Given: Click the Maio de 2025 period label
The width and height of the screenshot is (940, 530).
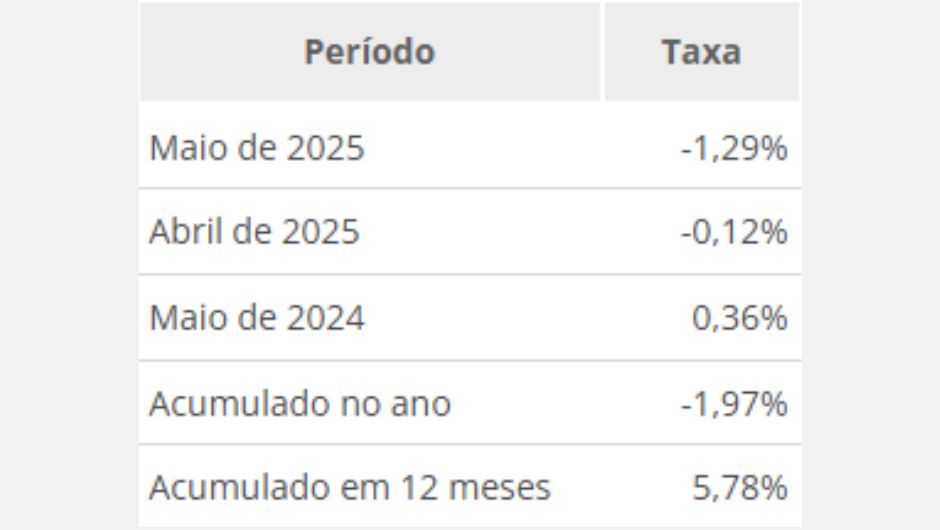Looking at the screenshot, I should 257,147.
